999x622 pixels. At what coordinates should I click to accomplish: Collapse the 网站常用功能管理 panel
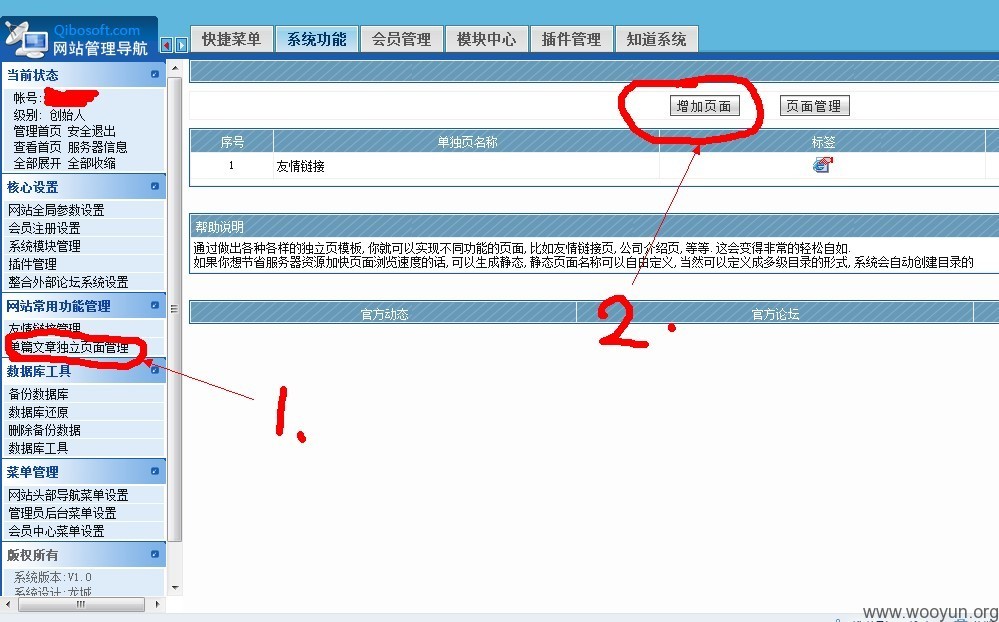point(155,305)
